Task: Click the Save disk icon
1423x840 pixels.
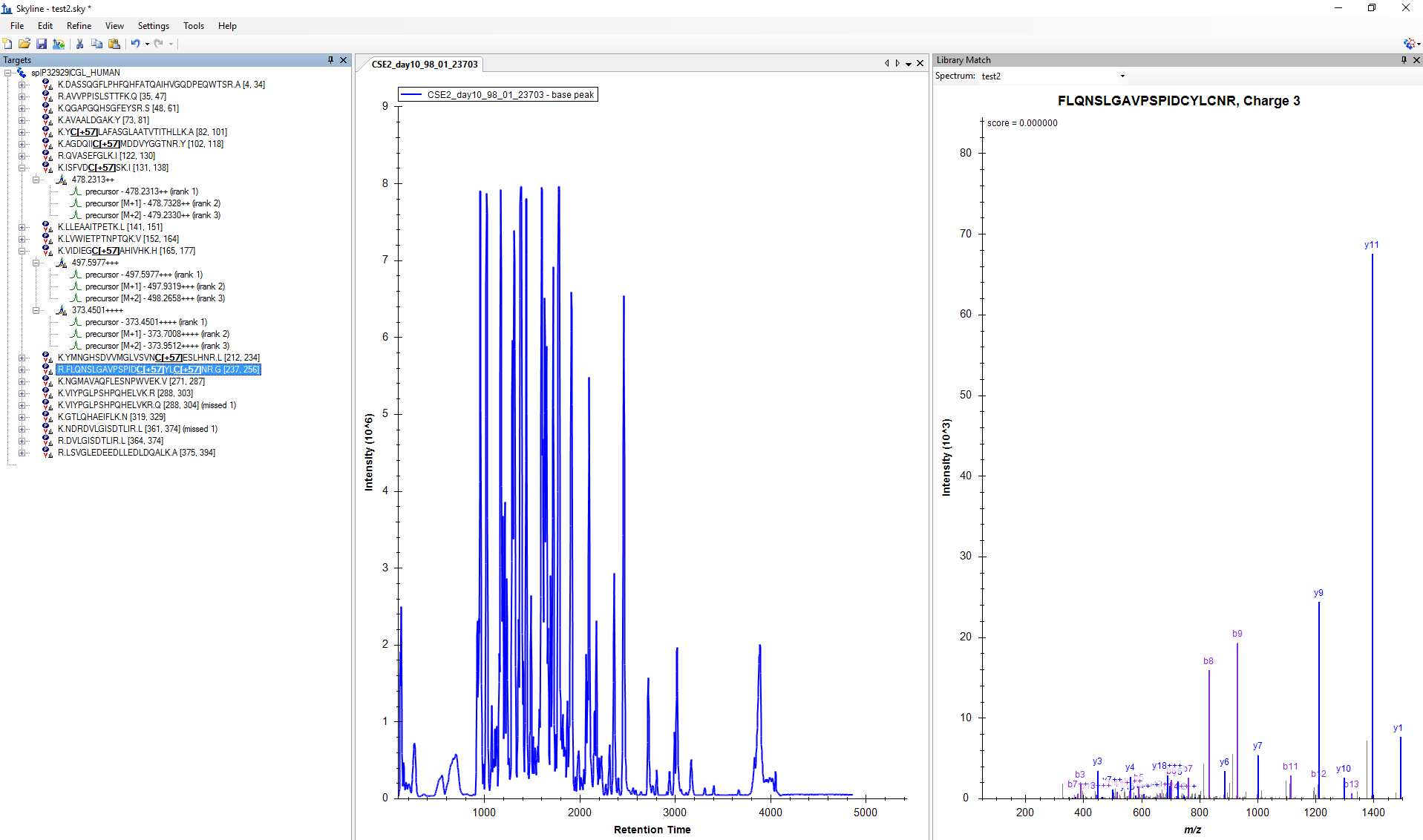Action: tap(42, 44)
